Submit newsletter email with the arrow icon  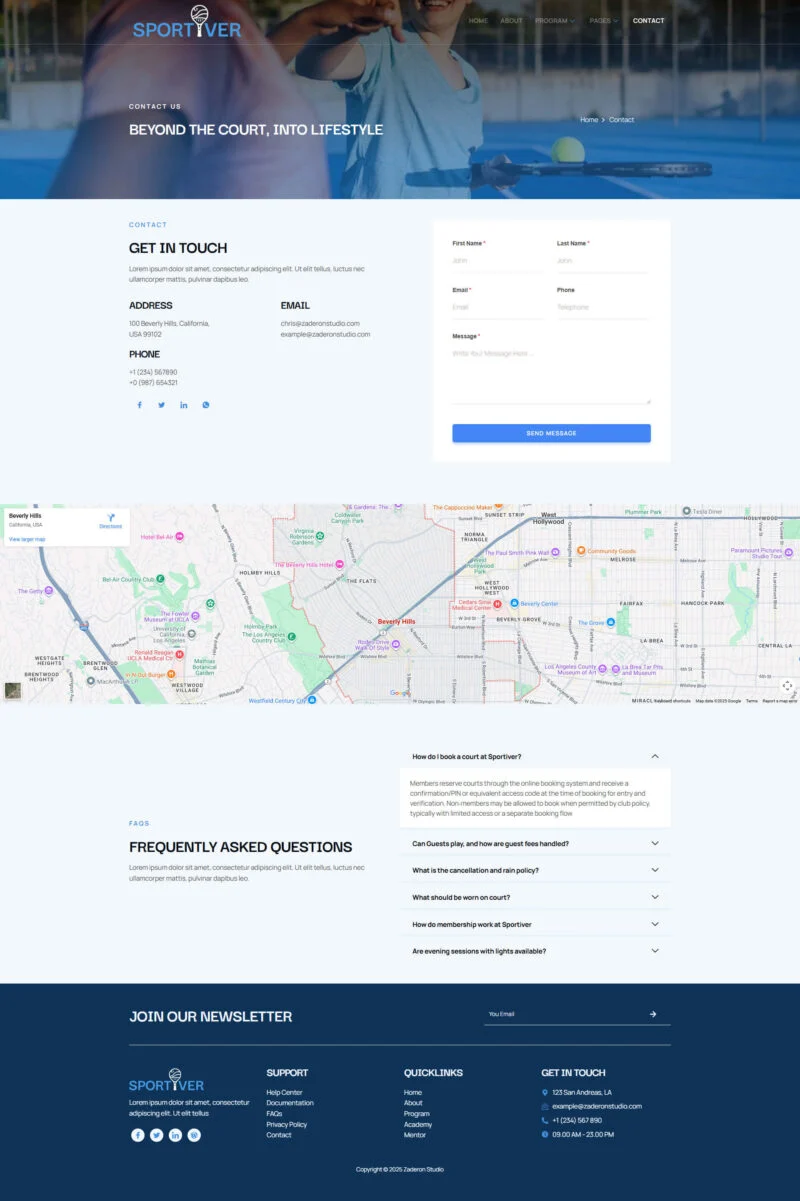coord(653,1014)
